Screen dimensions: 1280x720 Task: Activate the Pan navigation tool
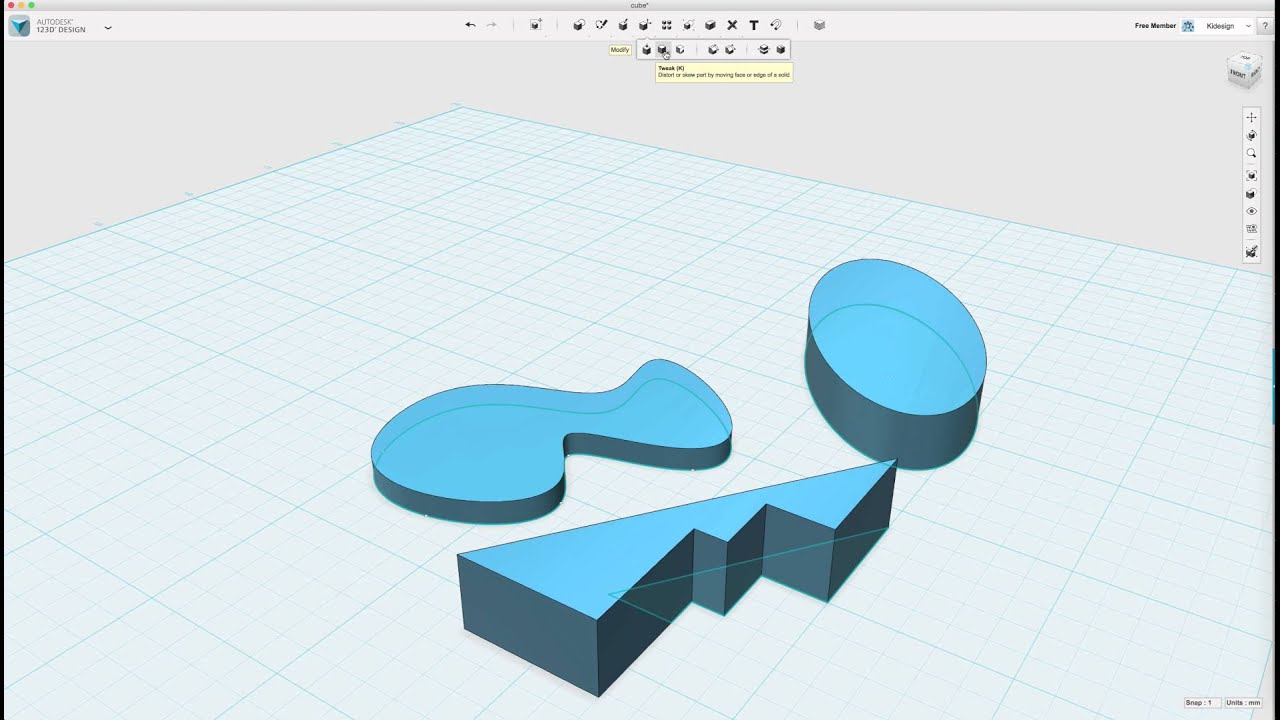click(x=1251, y=117)
